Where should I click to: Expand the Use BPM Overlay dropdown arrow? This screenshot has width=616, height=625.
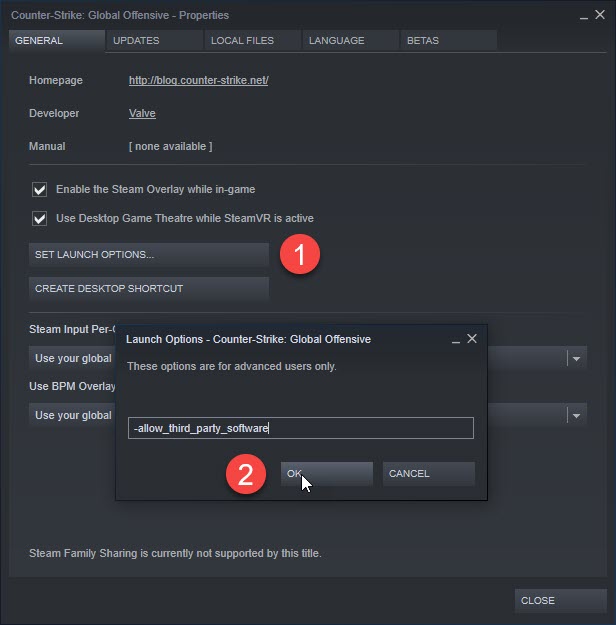(576, 415)
